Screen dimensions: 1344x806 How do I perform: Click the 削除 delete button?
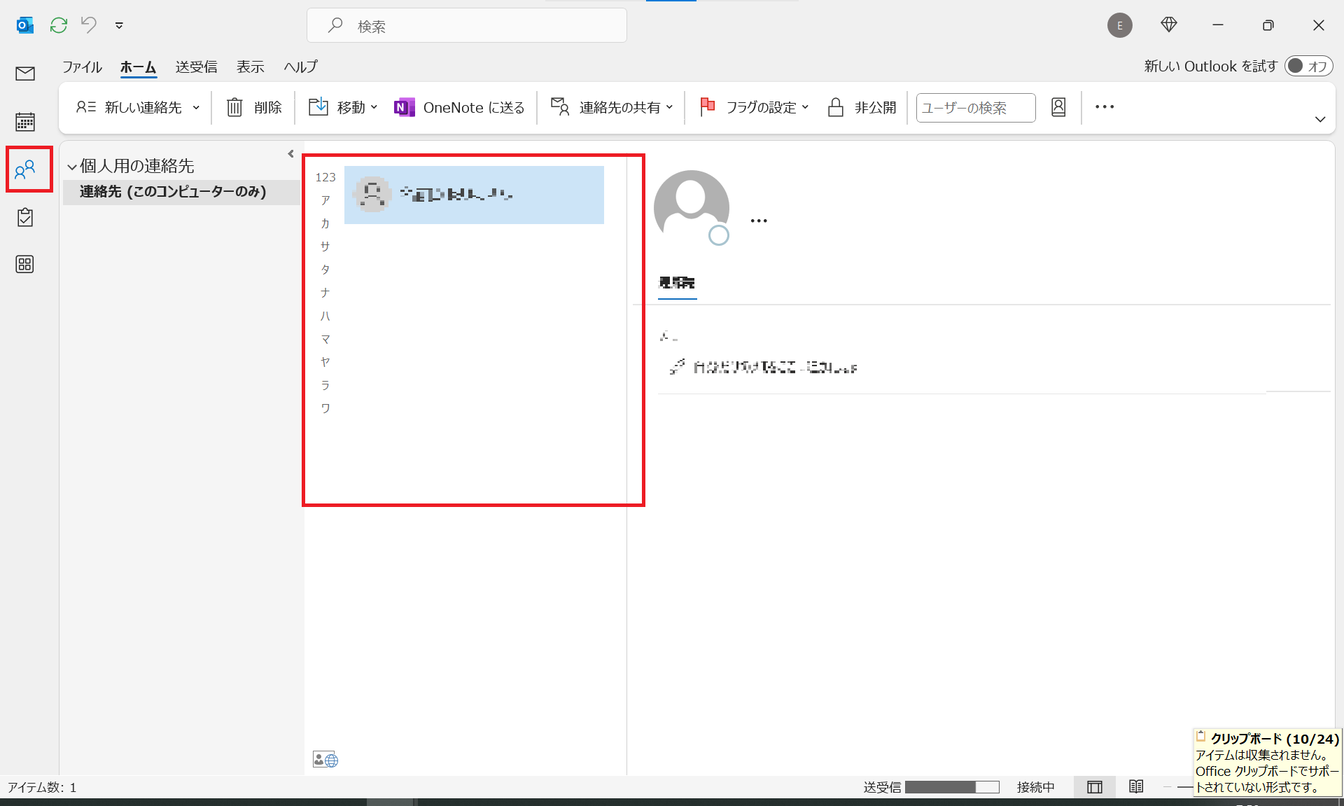pos(255,107)
